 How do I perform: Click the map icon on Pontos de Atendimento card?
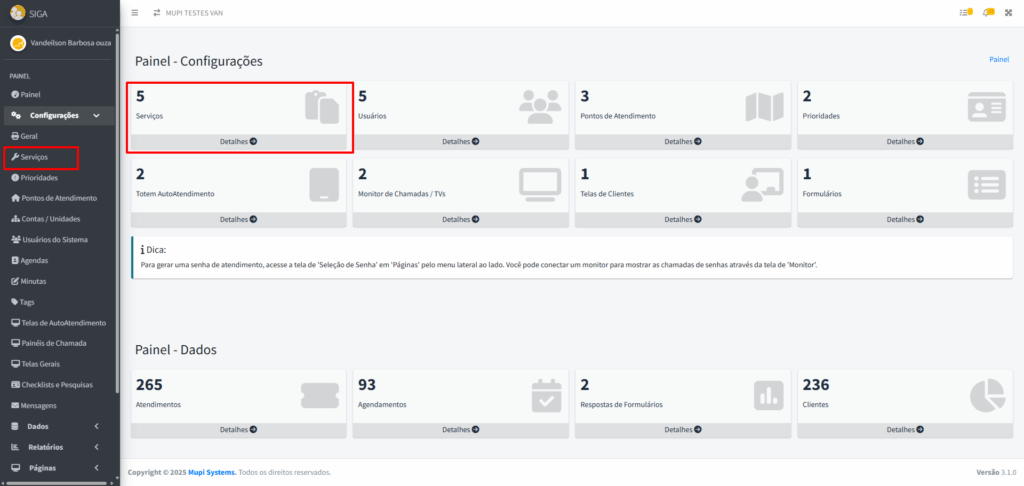pyautogui.click(x=763, y=106)
